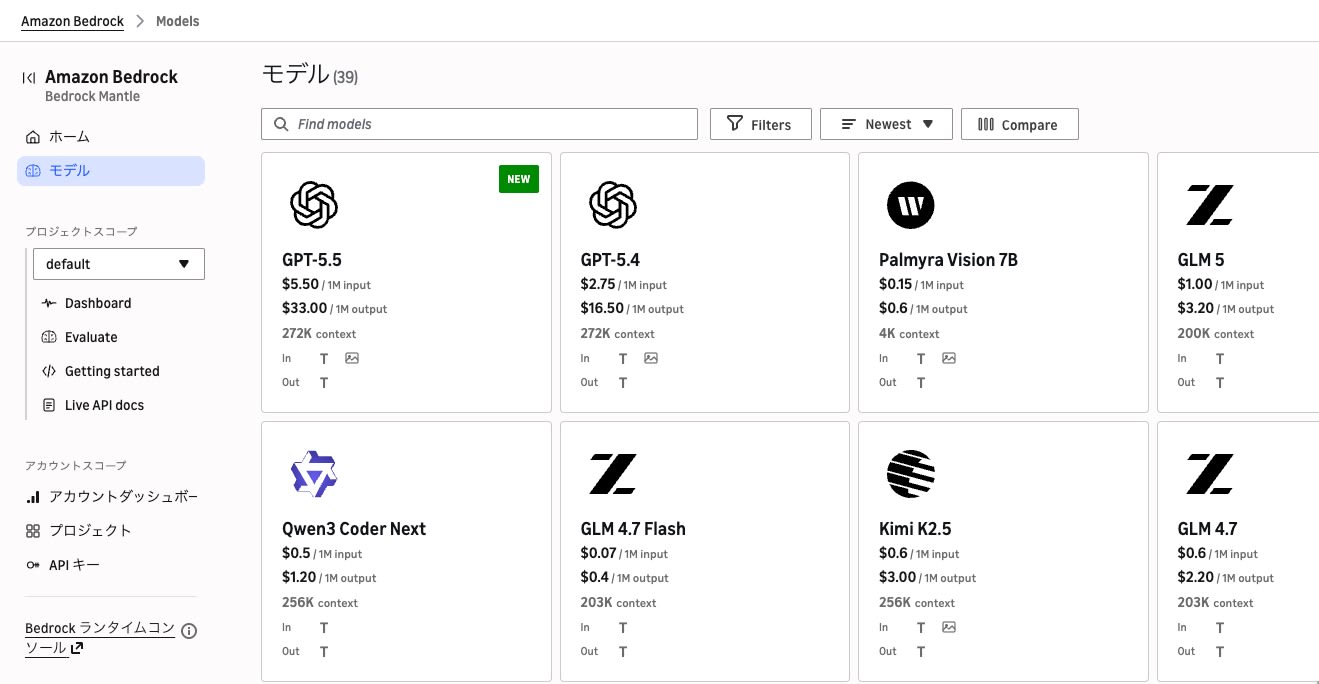The width and height of the screenshot is (1319, 684).
Task: Open the Palmyra Vision 7B title
Action: click(948, 260)
